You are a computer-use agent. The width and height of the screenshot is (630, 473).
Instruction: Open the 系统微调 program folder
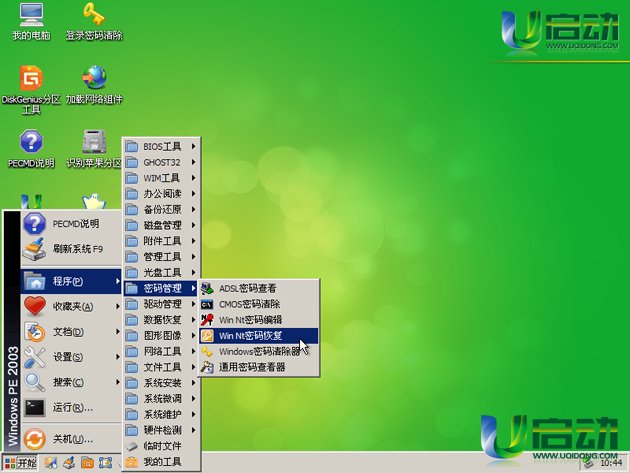click(161, 398)
